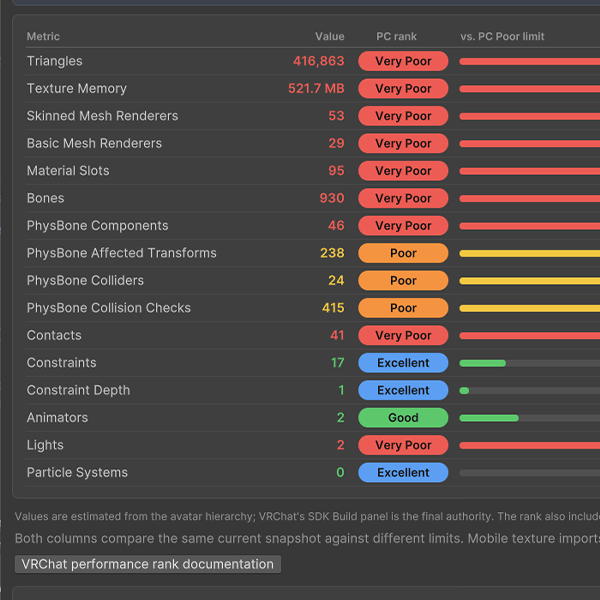Select the 521.7 MB value
Viewport: 600px width, 600px height.
[316, 88]
